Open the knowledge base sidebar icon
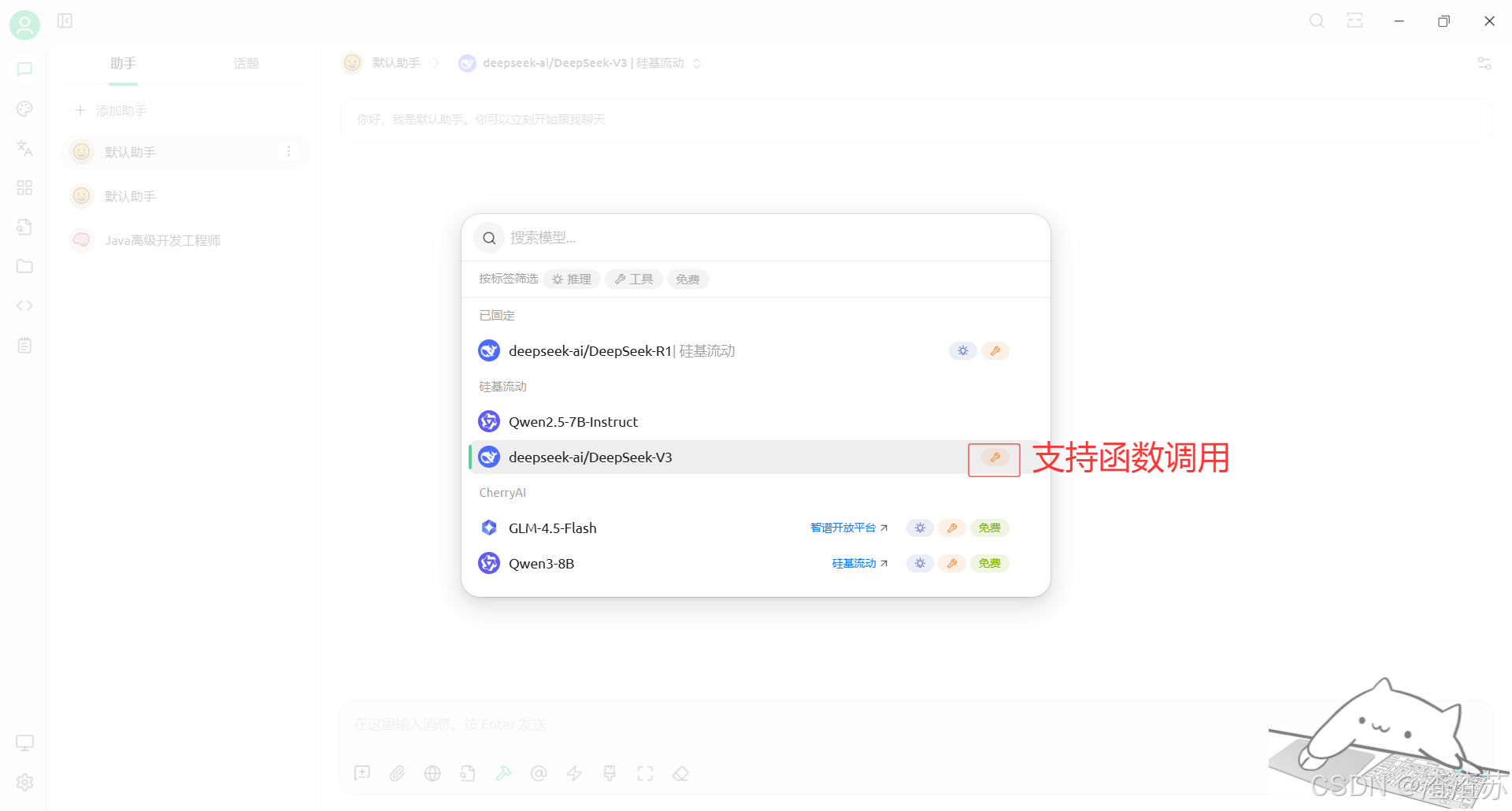Image resolution: width=1512 pixels, height=811 pixels. [24, 227]
